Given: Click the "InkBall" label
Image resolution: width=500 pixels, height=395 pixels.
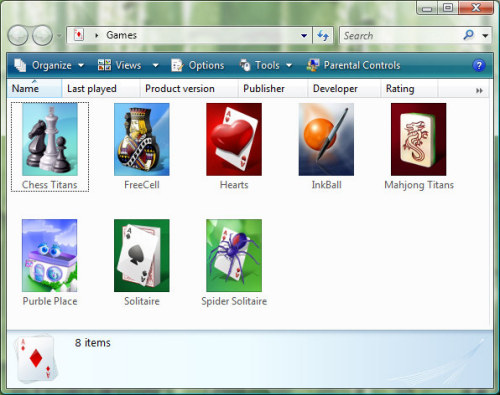Looking at the screenshot, I should pyautogui.click(x=326, y=184).
